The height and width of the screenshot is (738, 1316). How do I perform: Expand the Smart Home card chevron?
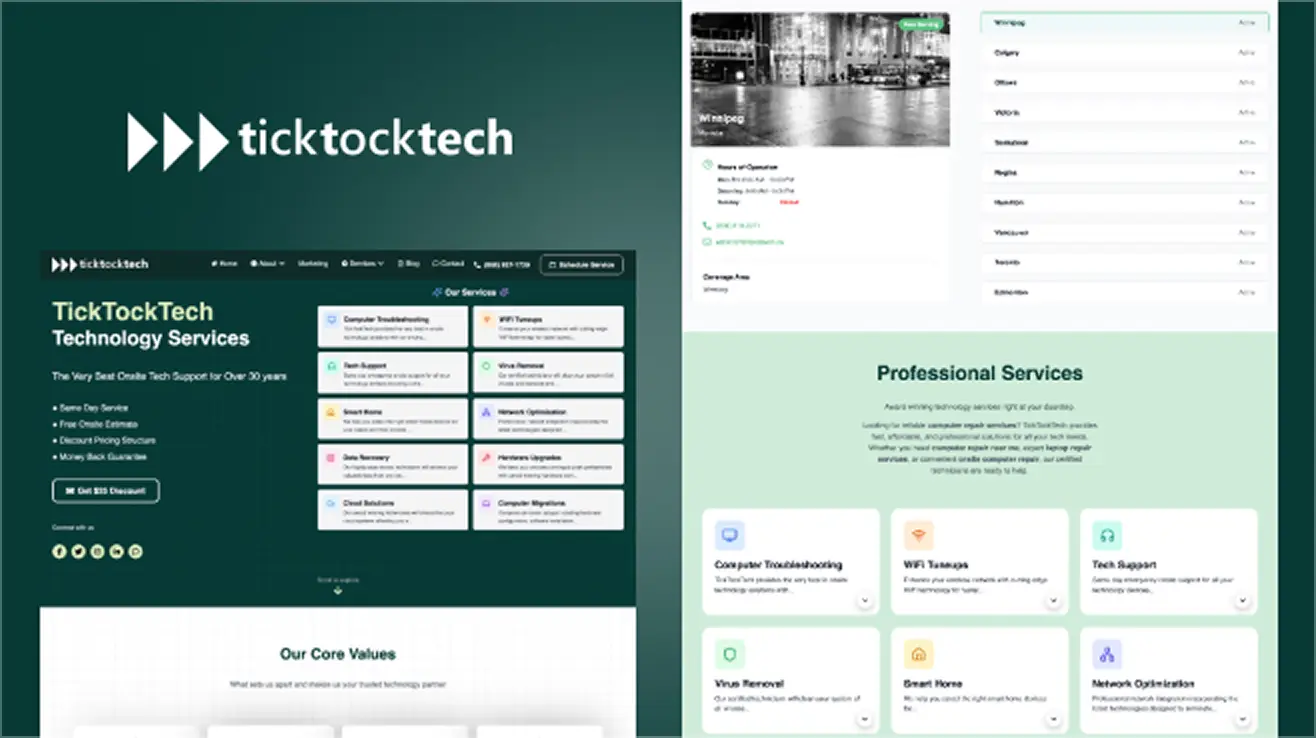click(1054, 720)
